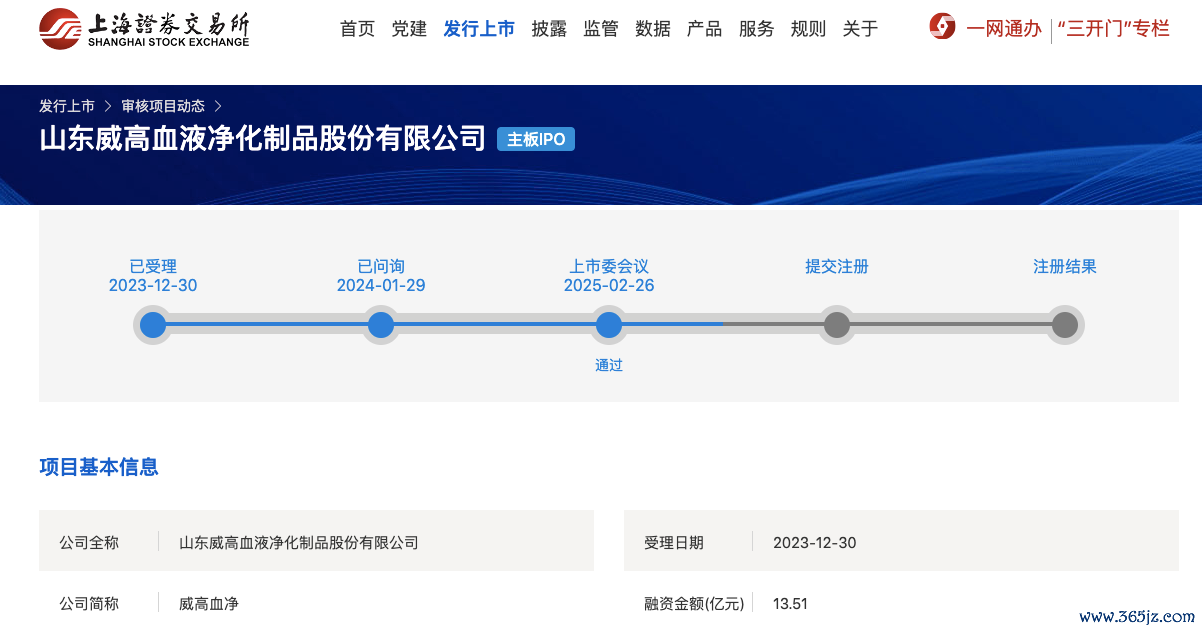Click the 受理日期 field label
Screen dimensions: 1202x632
pyautogui.click(x=674, y=543)
